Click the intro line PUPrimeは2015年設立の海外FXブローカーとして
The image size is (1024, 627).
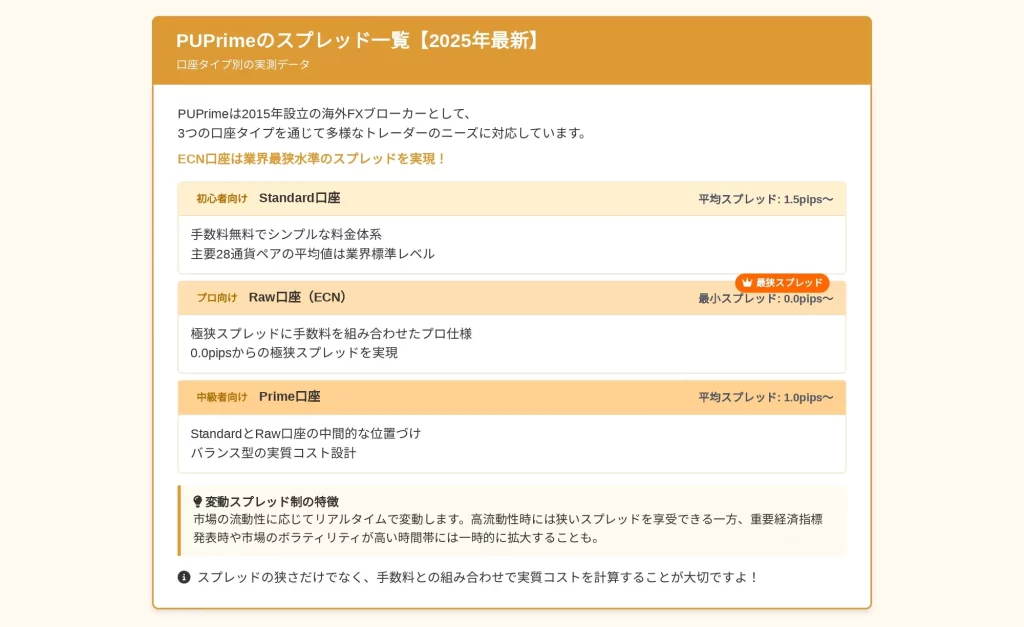(x=325, y=114)
